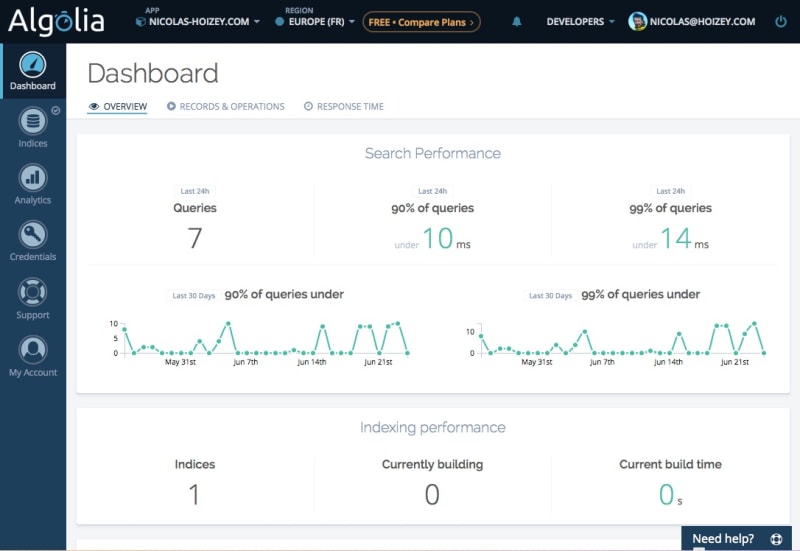
Task: Open Credentials key icon
Action: (33, 234)
